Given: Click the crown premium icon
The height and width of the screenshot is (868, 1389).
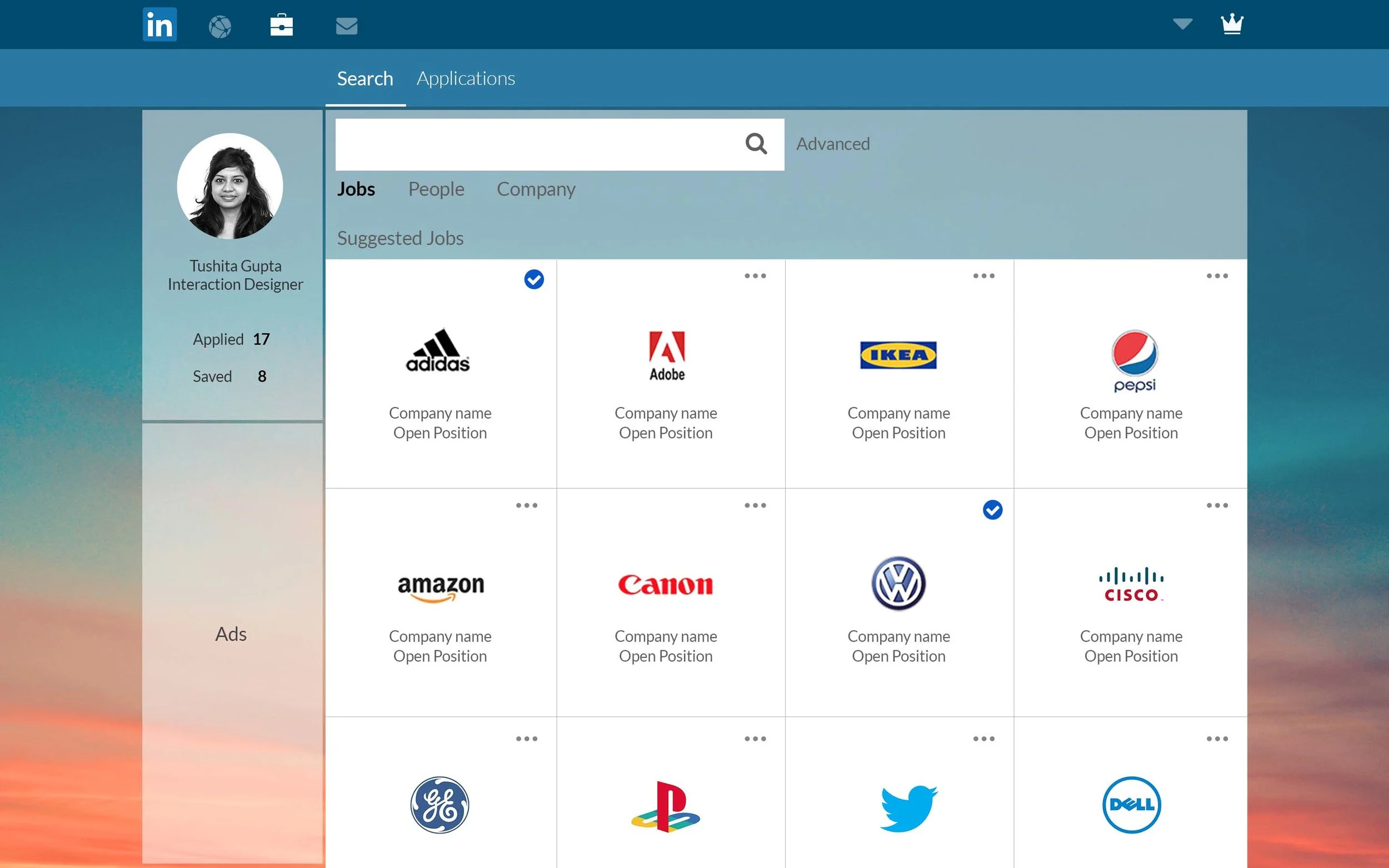Looking at the screenshot, I should coord(1232,24).
